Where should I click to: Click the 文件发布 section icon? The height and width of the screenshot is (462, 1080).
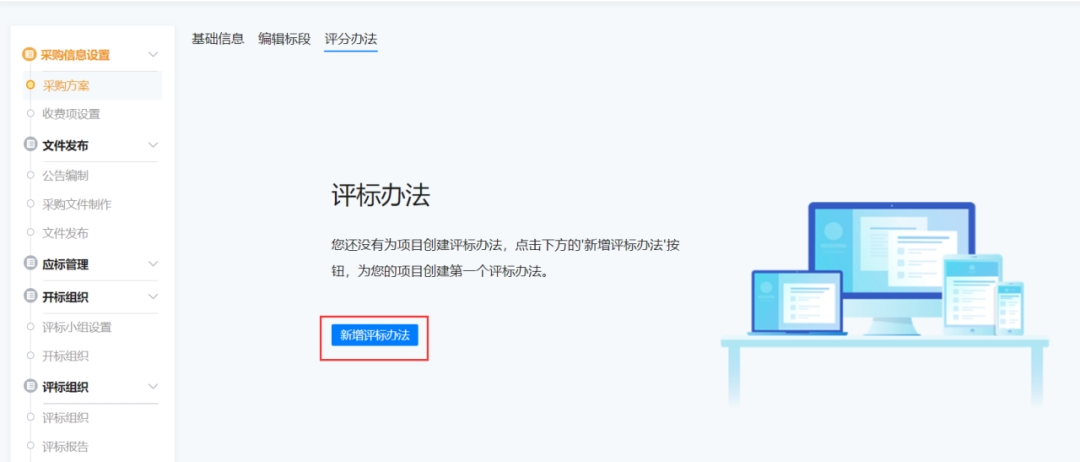(30, 145)
